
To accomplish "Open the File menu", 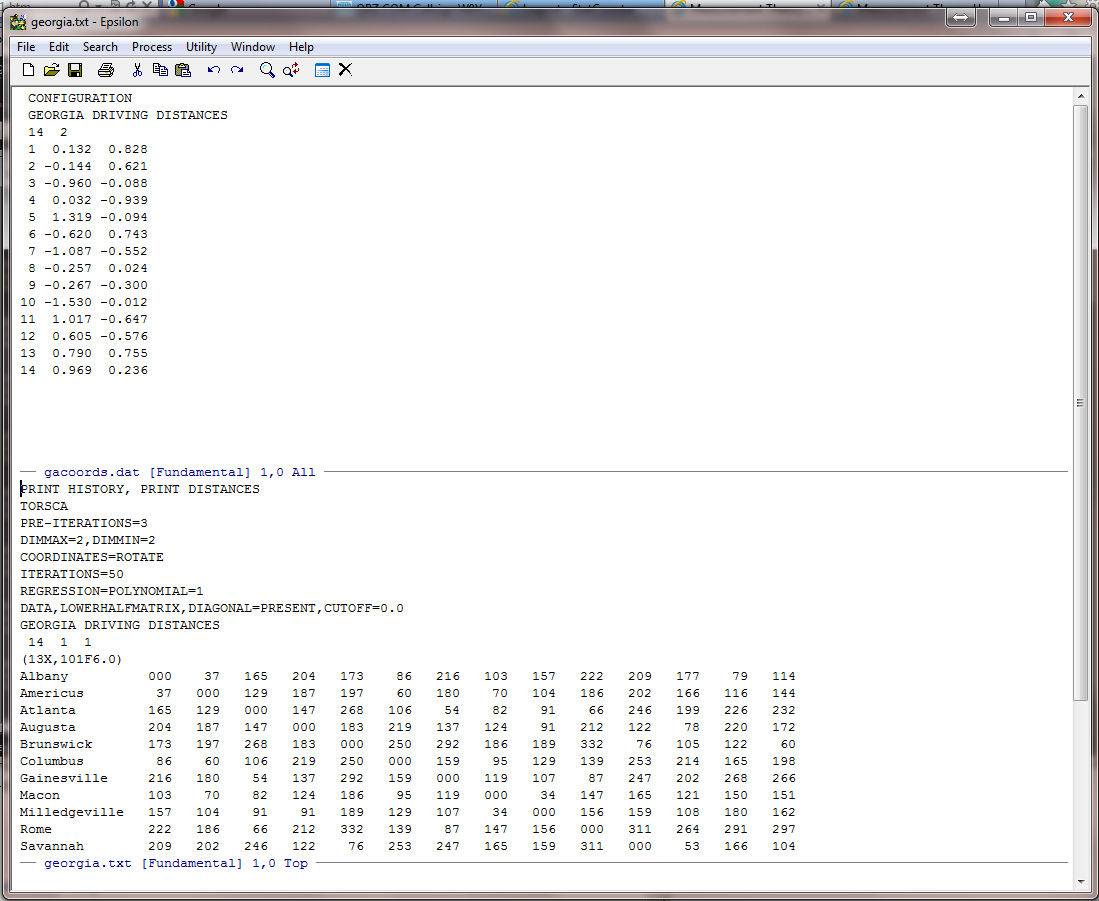I will coord(26,47).
